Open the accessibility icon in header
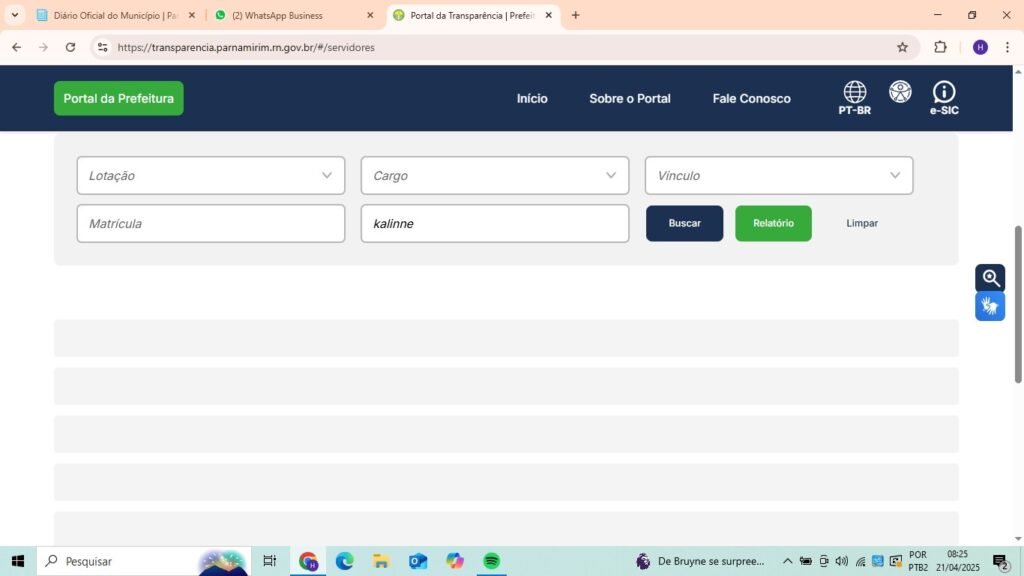The height and width of the screenshot is (576, 1024). point(900,92)
